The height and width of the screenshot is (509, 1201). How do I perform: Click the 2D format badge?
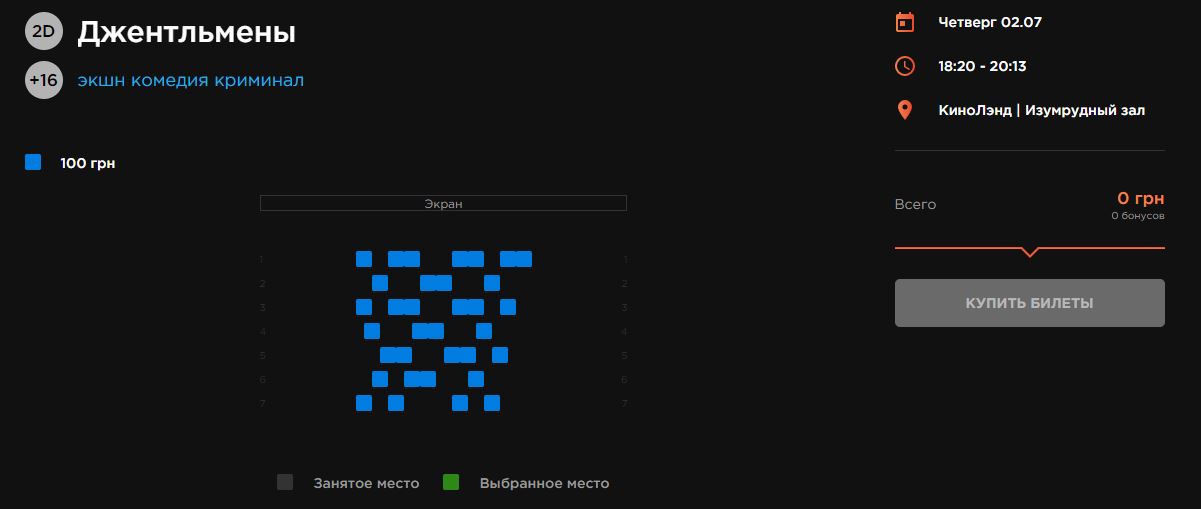(43, 32)
